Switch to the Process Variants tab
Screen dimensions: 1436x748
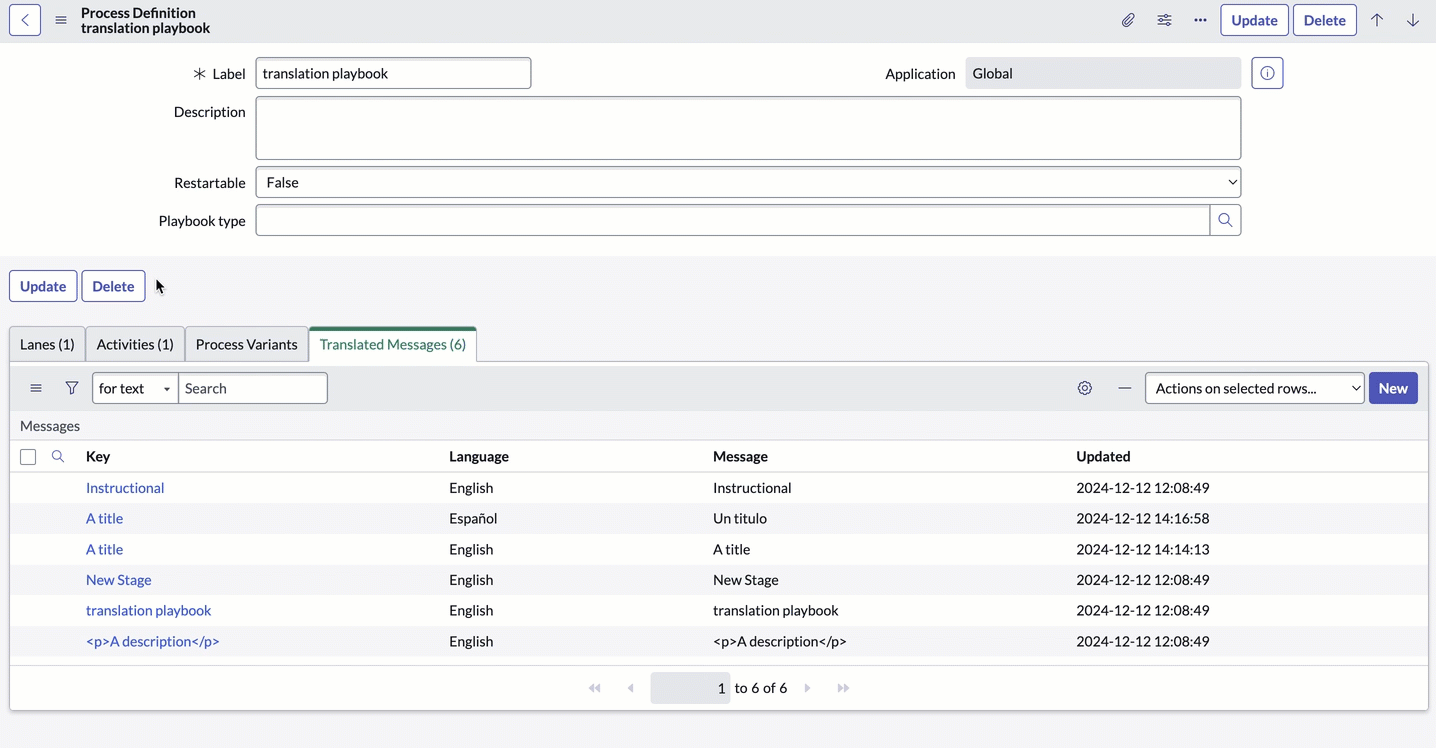pyautogui.click(x=247, y=344)
